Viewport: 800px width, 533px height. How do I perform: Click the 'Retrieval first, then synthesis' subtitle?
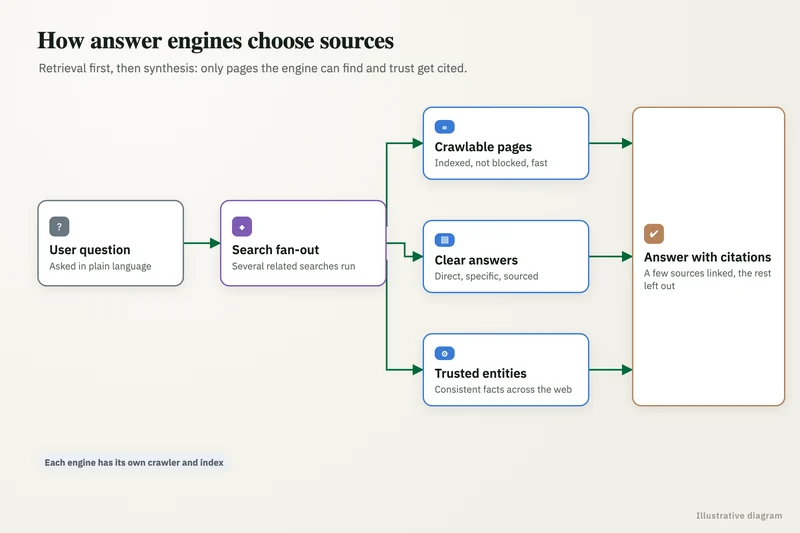[253, 68]
